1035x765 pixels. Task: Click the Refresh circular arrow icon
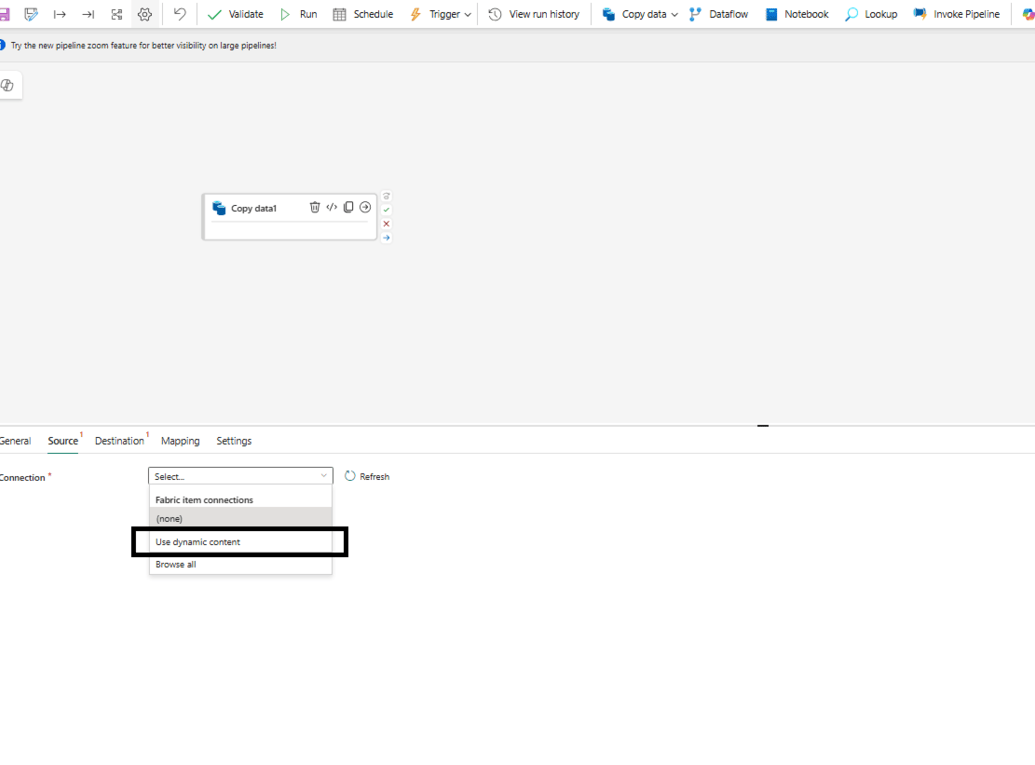350,476
